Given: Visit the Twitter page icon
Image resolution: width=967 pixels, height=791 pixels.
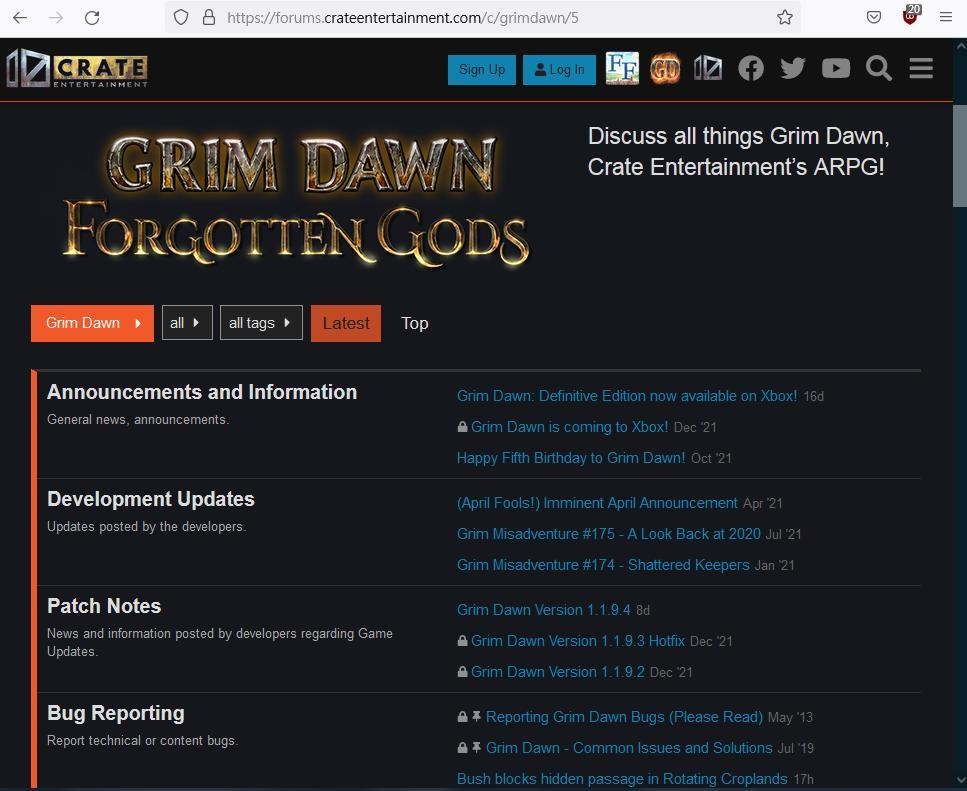Looking at the screenshot, I should 792,68.
